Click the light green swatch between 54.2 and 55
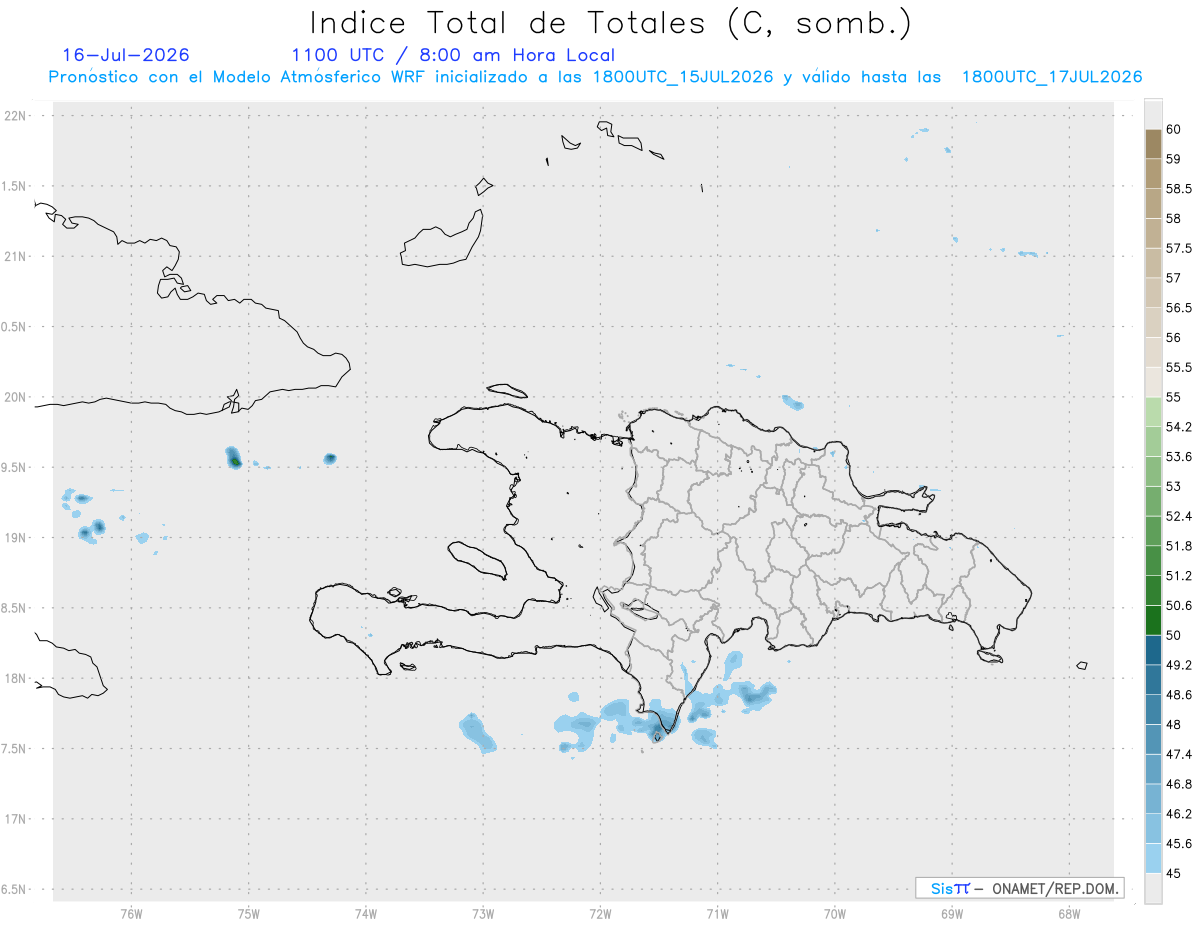This screenshot has width=1200, height=927. pos(1153,412)
